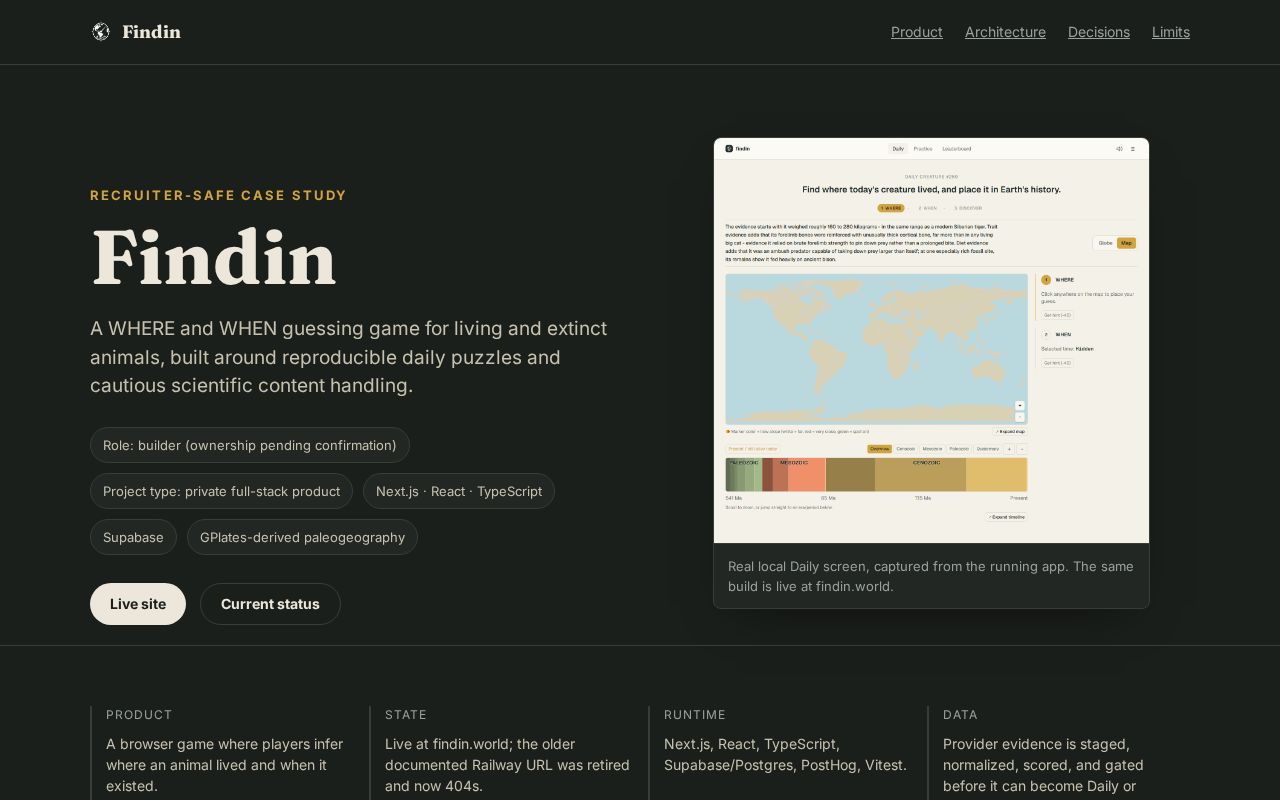This screenshot has width=1280, height=800.
Task: Switch to Map view in the preview
Action: point(1126,243)
